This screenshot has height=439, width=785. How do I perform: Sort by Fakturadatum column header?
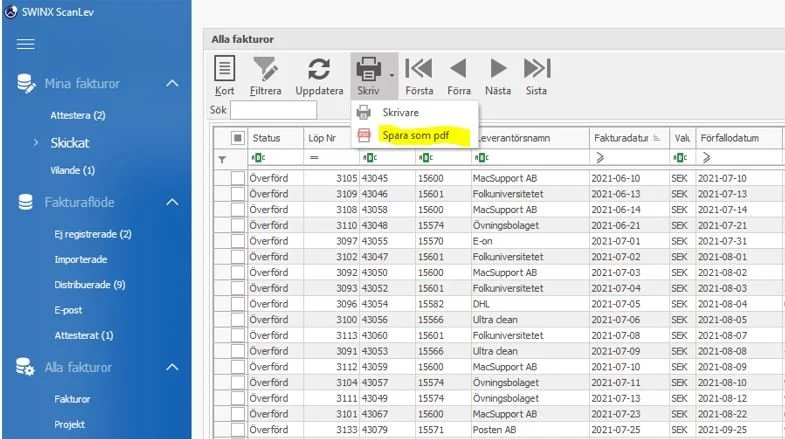click(629, 138)
